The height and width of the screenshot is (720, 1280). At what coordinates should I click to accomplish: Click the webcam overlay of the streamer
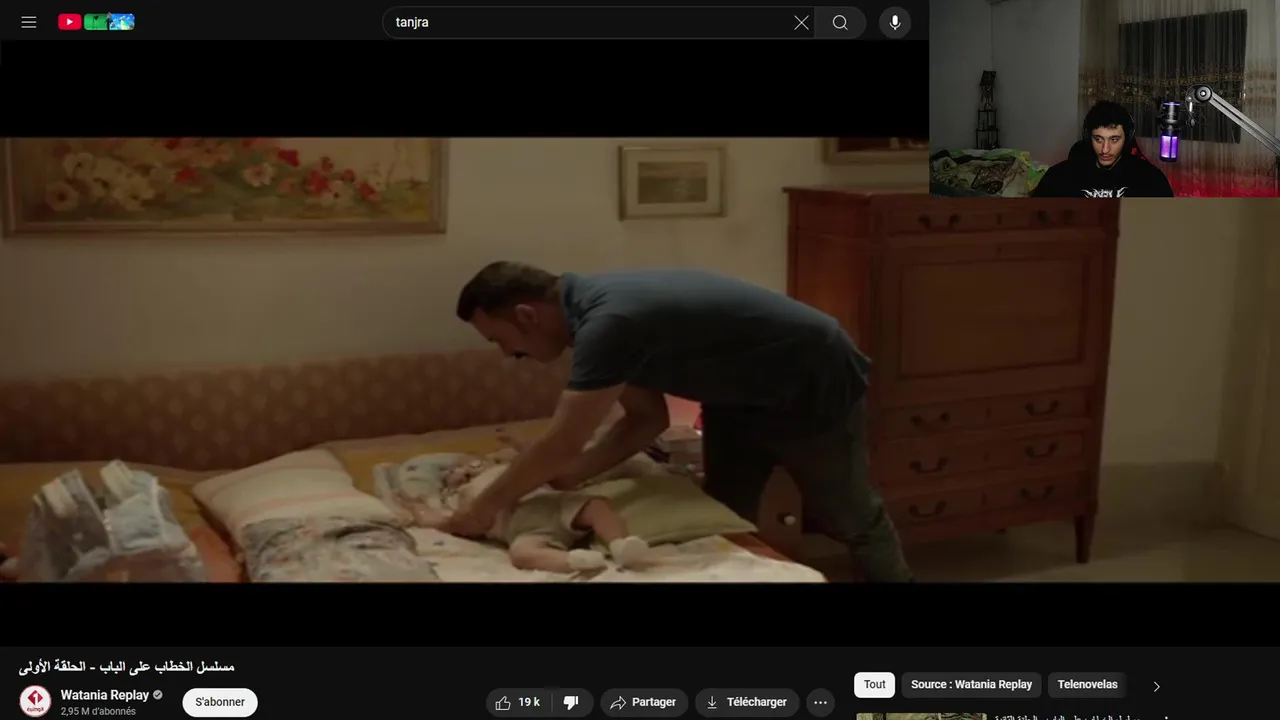coord(1104,98)
